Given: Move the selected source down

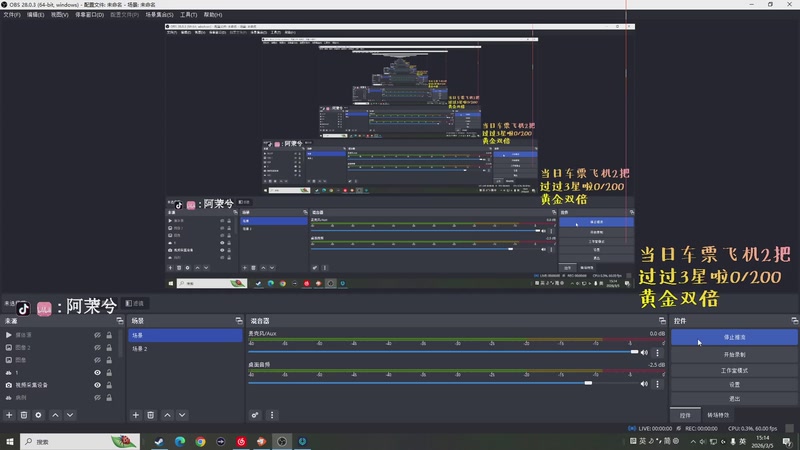Looking at the screenshot, I should pyautogui.click(x=70, y=415).
